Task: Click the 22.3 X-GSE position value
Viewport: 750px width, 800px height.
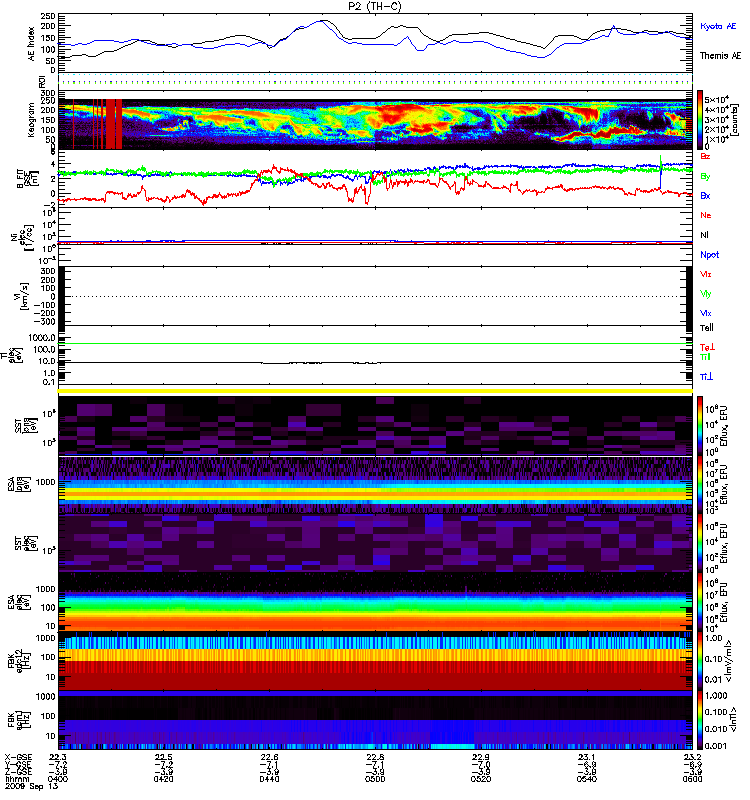Action: click(x=58, y=757)
